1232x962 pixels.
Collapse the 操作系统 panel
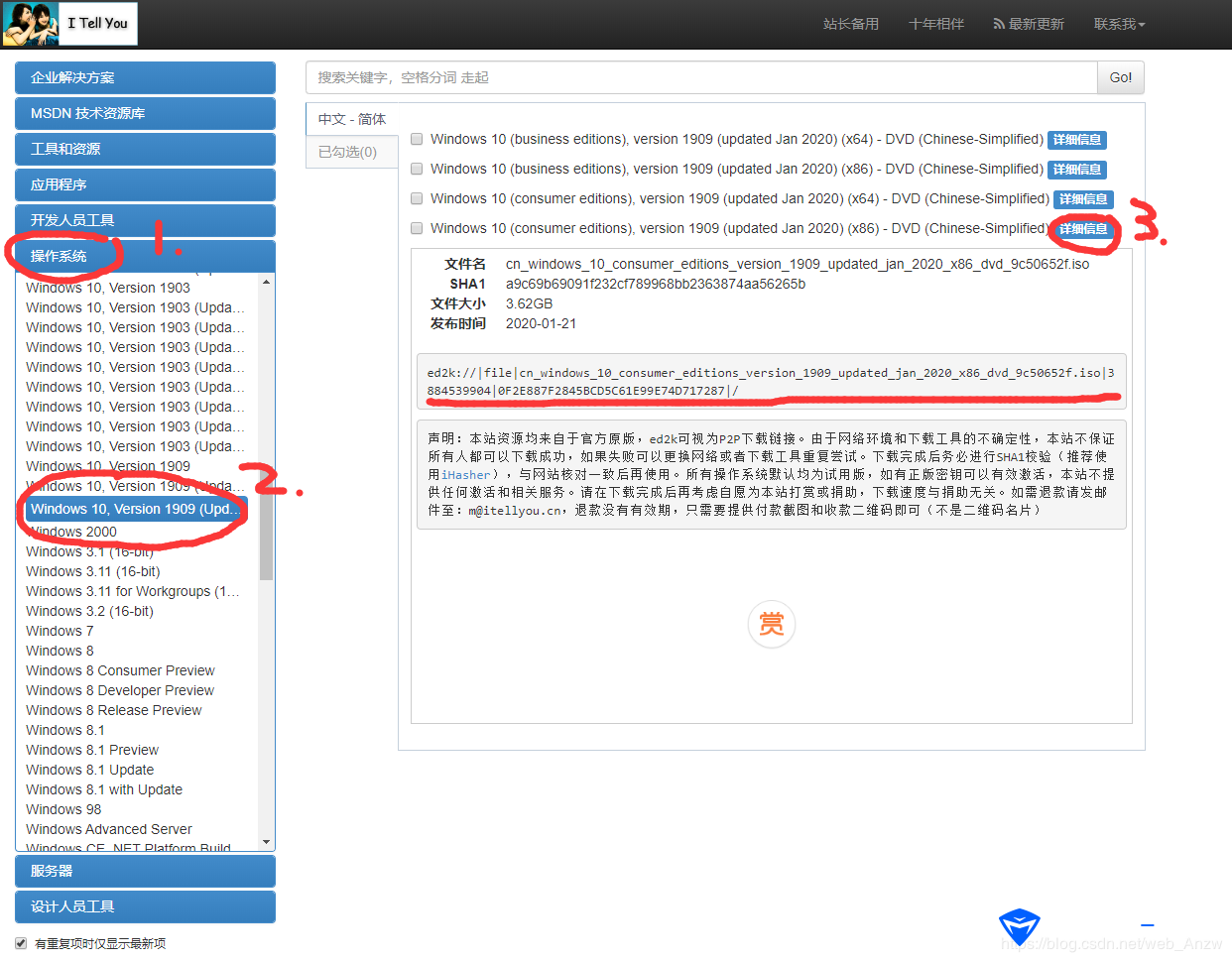(145, 256)
